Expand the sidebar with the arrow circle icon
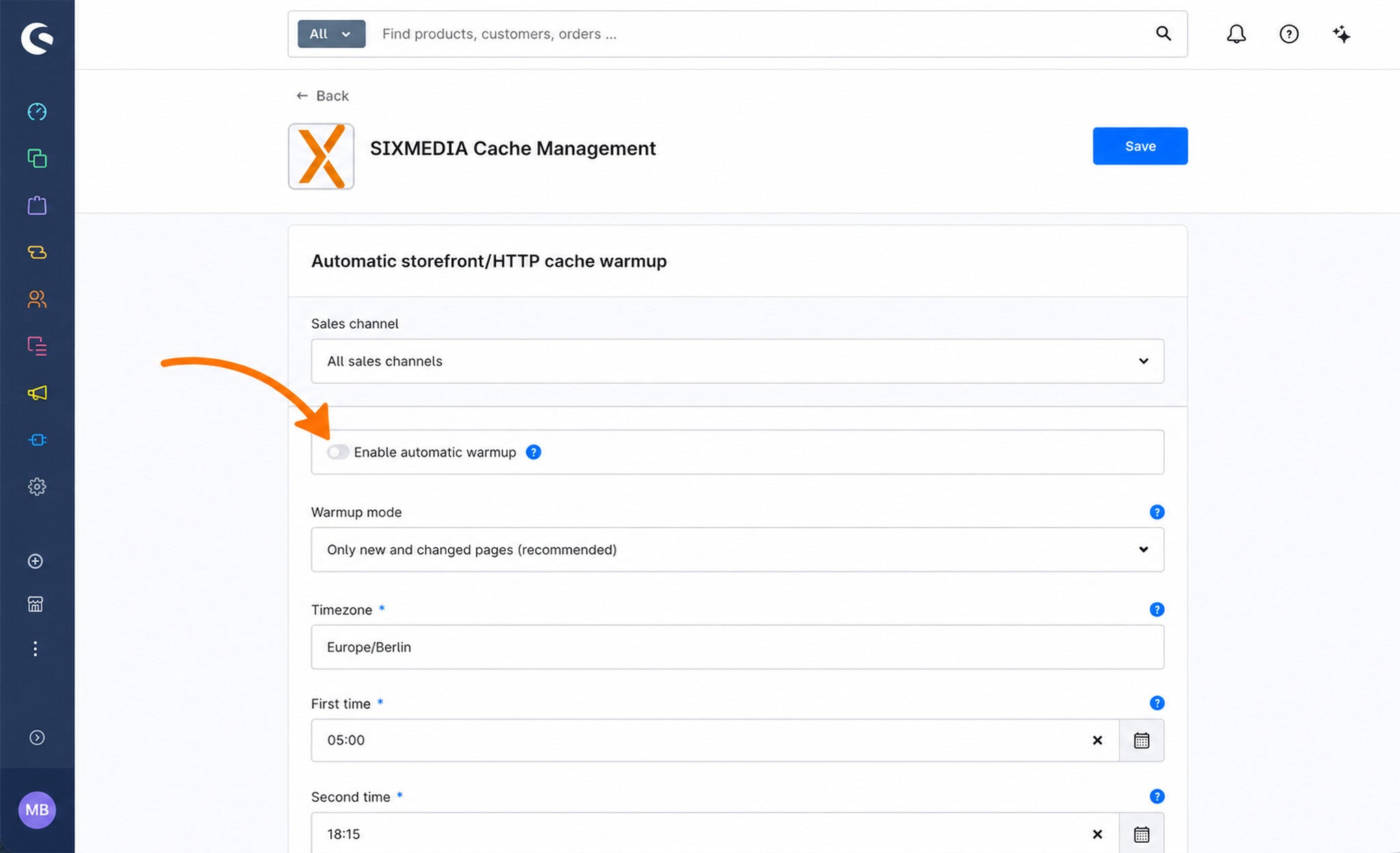 click(37, 737)
